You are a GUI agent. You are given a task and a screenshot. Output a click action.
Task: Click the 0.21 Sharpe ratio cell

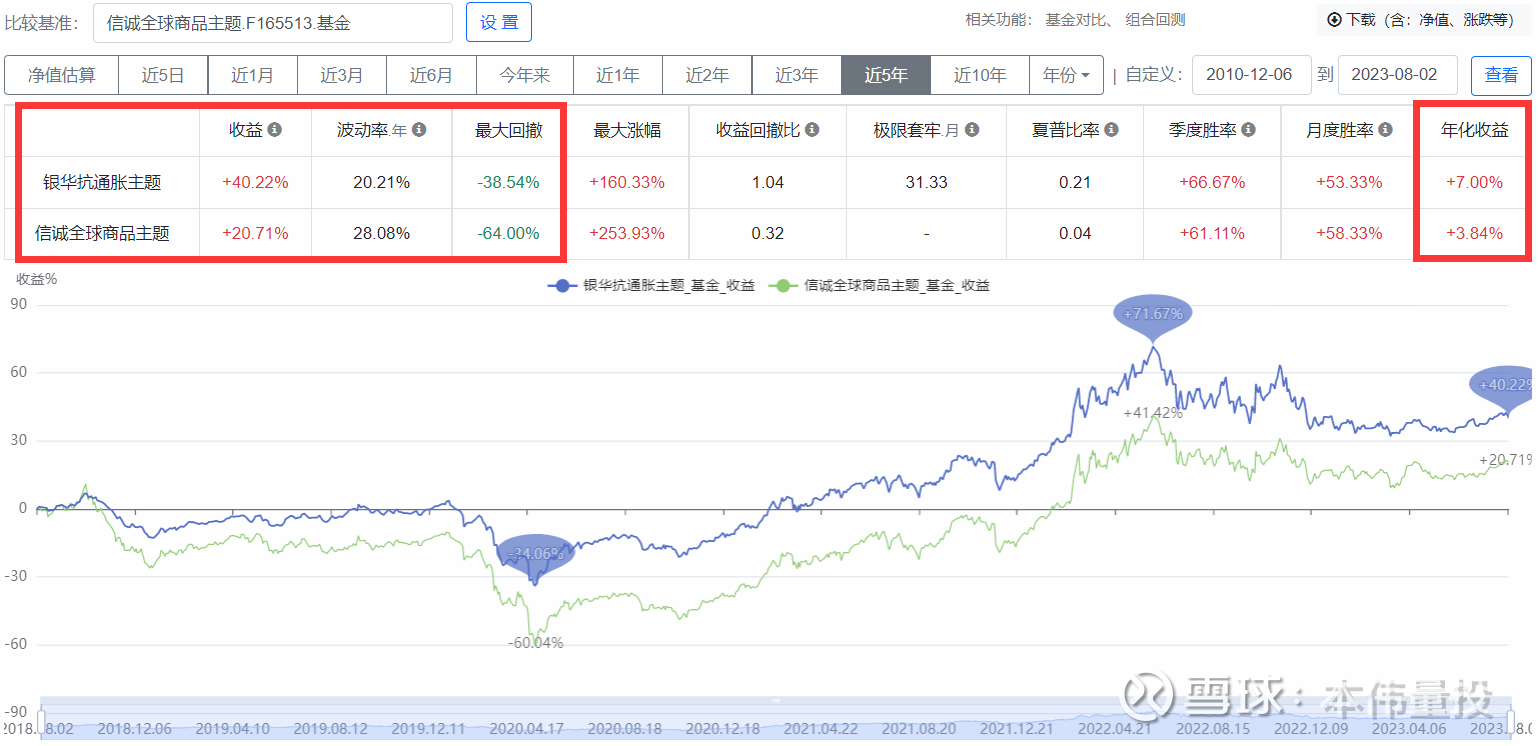point(1075,182)
